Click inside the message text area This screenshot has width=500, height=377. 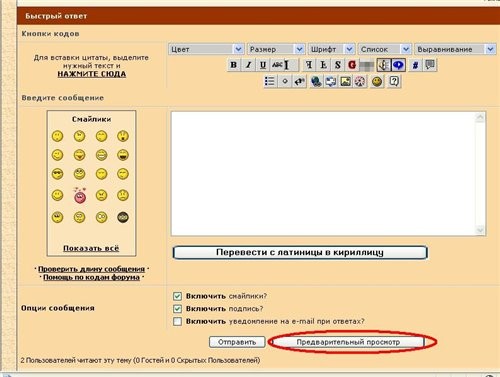[x=323, y=174]
